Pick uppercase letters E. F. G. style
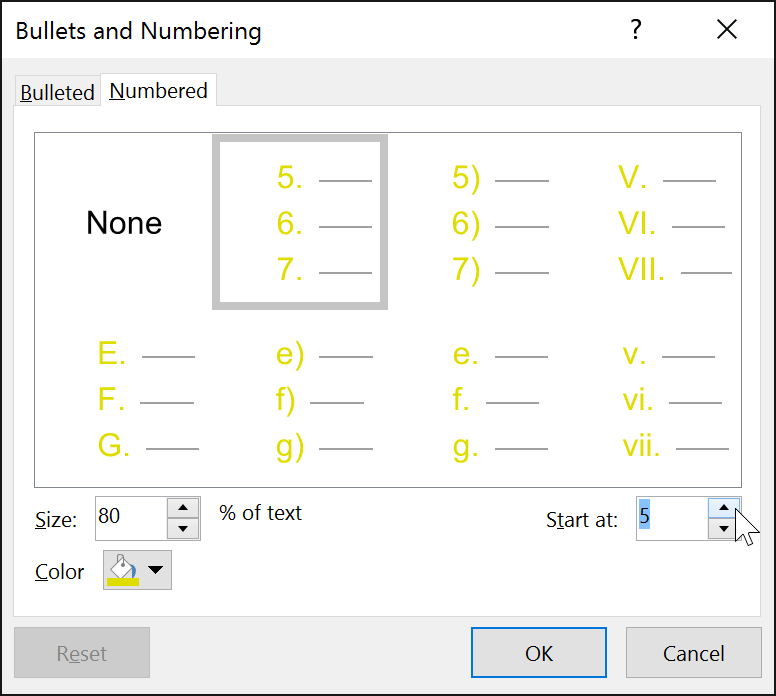This screenshot has width=776, height=696. pos(124,400)
